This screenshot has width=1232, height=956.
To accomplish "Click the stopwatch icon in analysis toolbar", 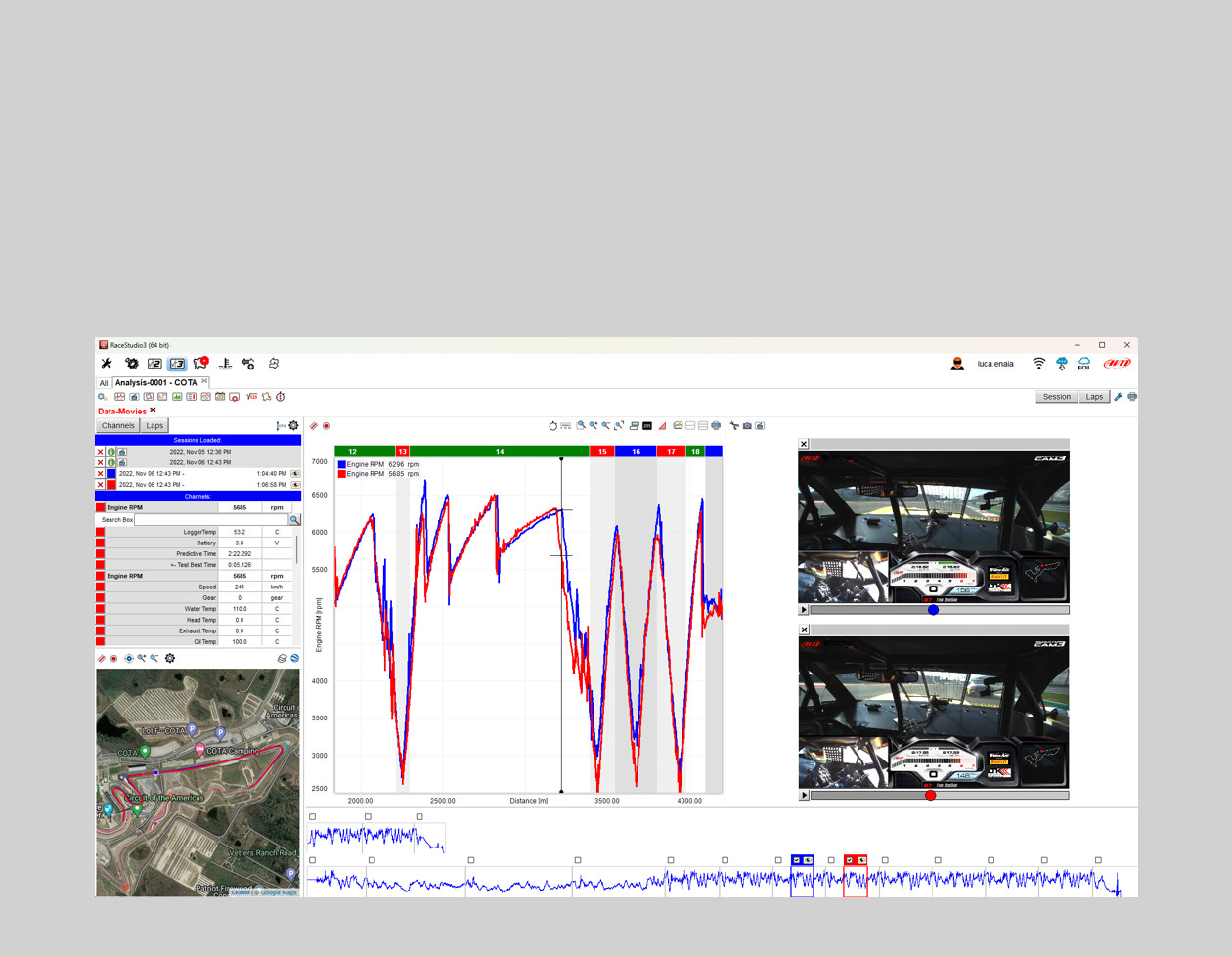I will click(281, 397).
